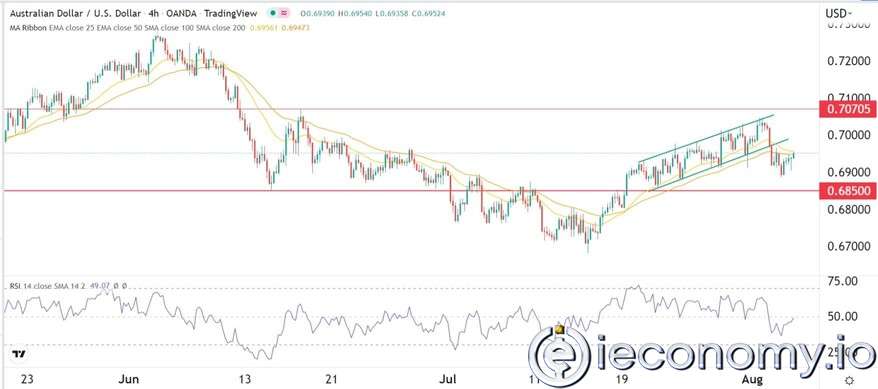Click the 21 date label on the time axis

(x=331, y=379)
